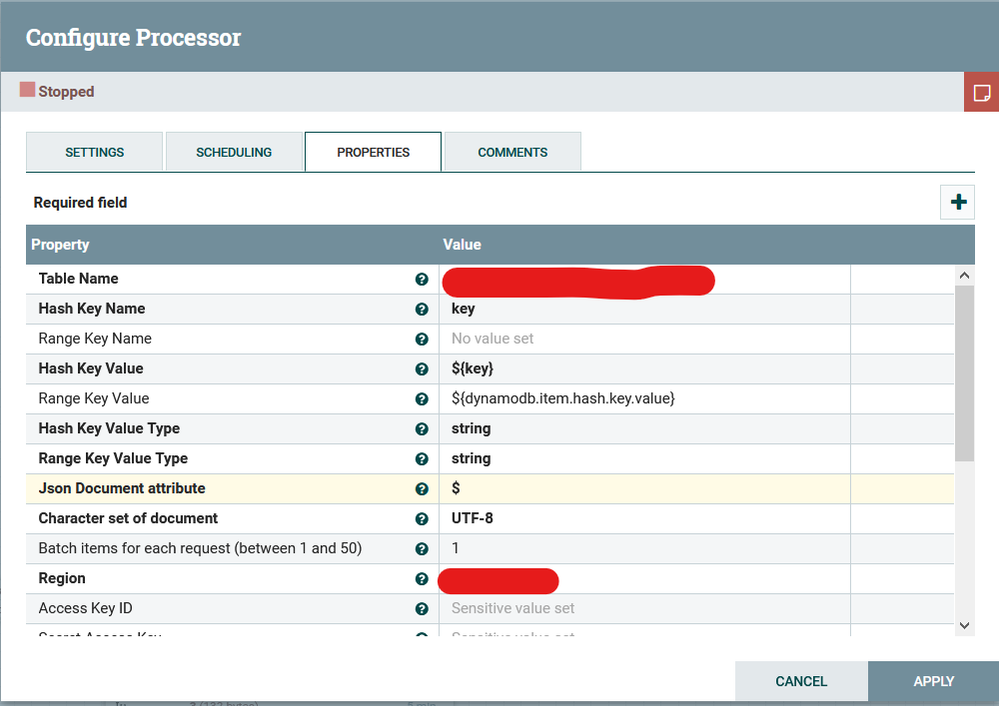Open help icon for Json Document attribute
The height and width of the screenshot is (706, 999).
coord(421,489)
